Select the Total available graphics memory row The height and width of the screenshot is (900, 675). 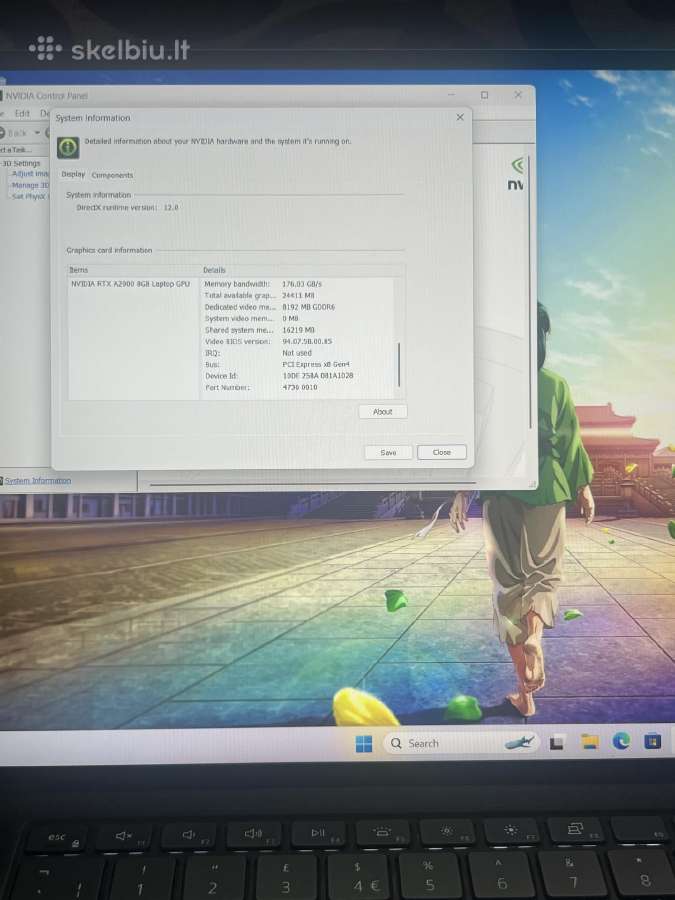click(298, 295)
